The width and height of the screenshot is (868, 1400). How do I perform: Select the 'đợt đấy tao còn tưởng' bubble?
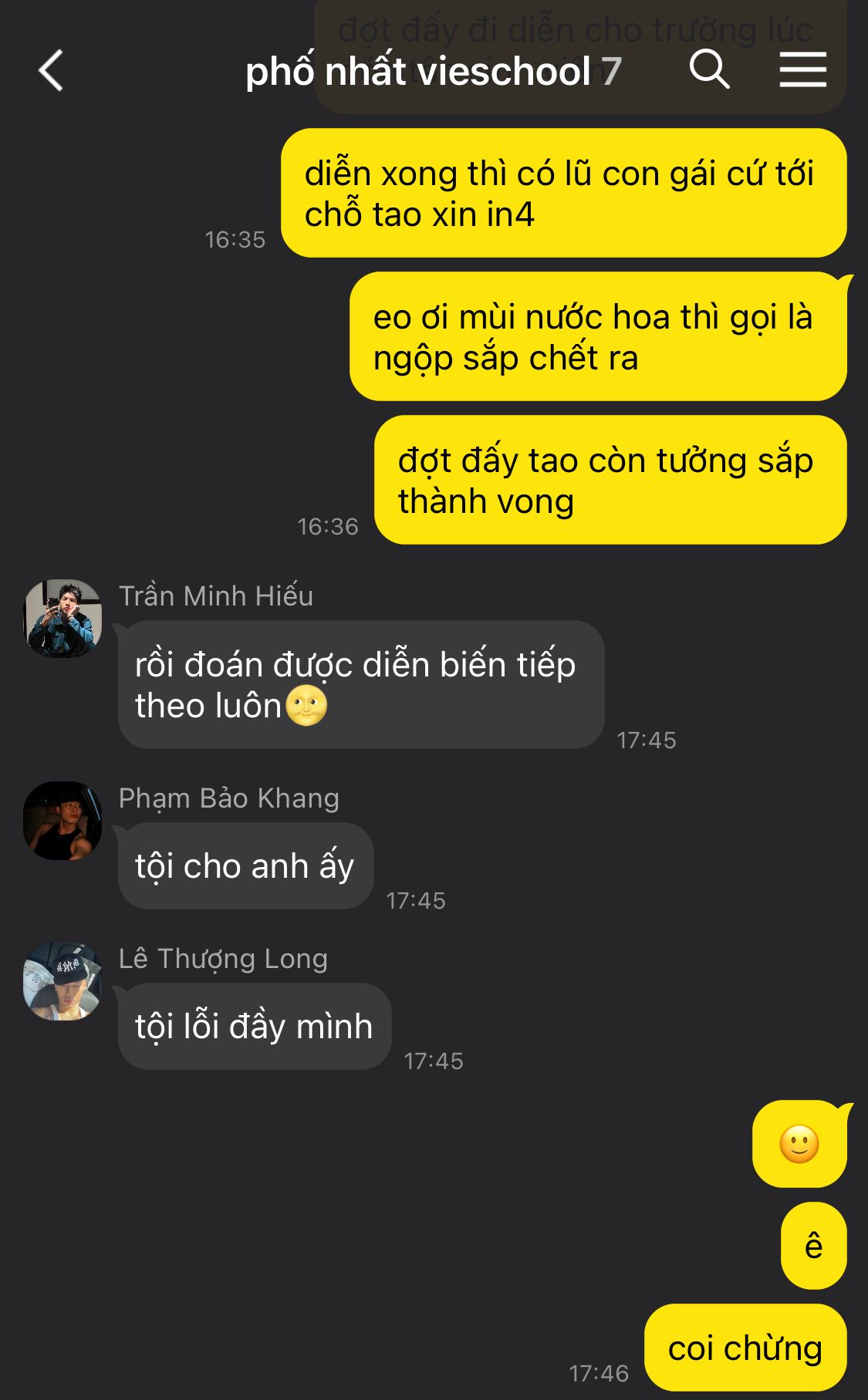[610, 480]
